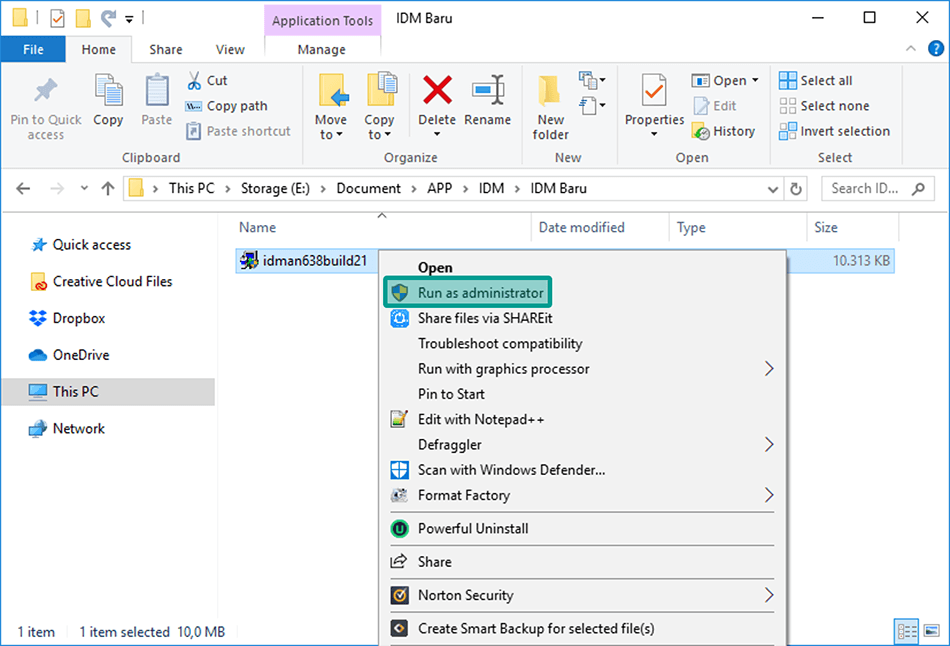950x646 pixels.
Task: Select Quick access in sidebar
Action: click(x=80, y=245)
